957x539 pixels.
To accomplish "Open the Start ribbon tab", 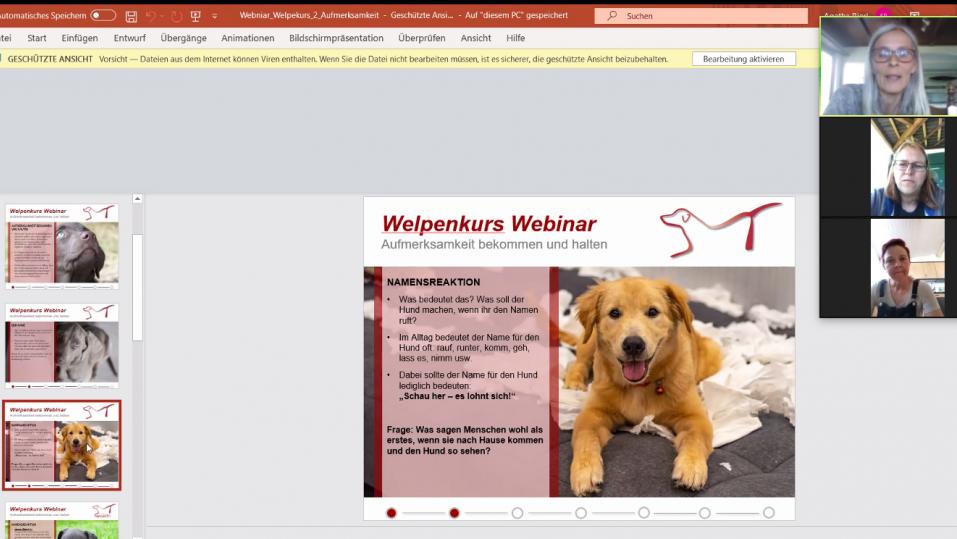I will pyautogui.click(x=37, y=38).
